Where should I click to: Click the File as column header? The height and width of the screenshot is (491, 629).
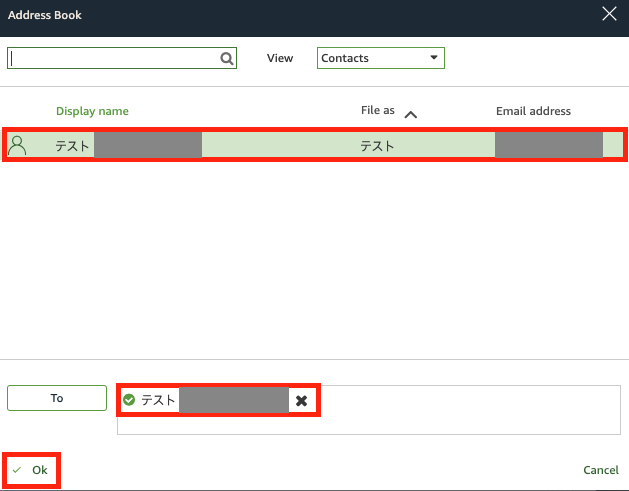pyautogui.click(x=377, y=111)
